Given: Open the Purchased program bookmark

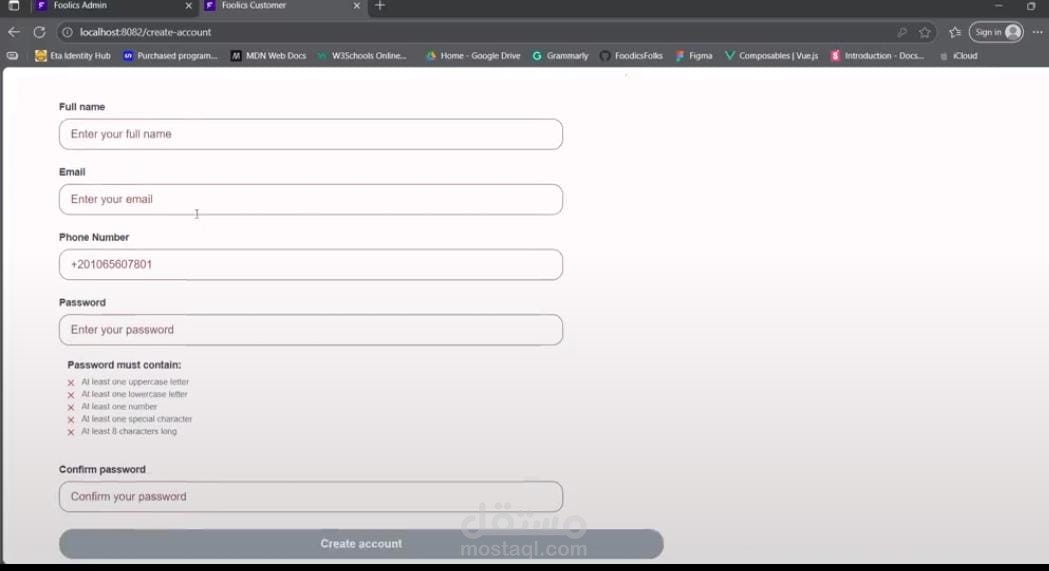Looking at the screenshot, I should click(170, 55).
